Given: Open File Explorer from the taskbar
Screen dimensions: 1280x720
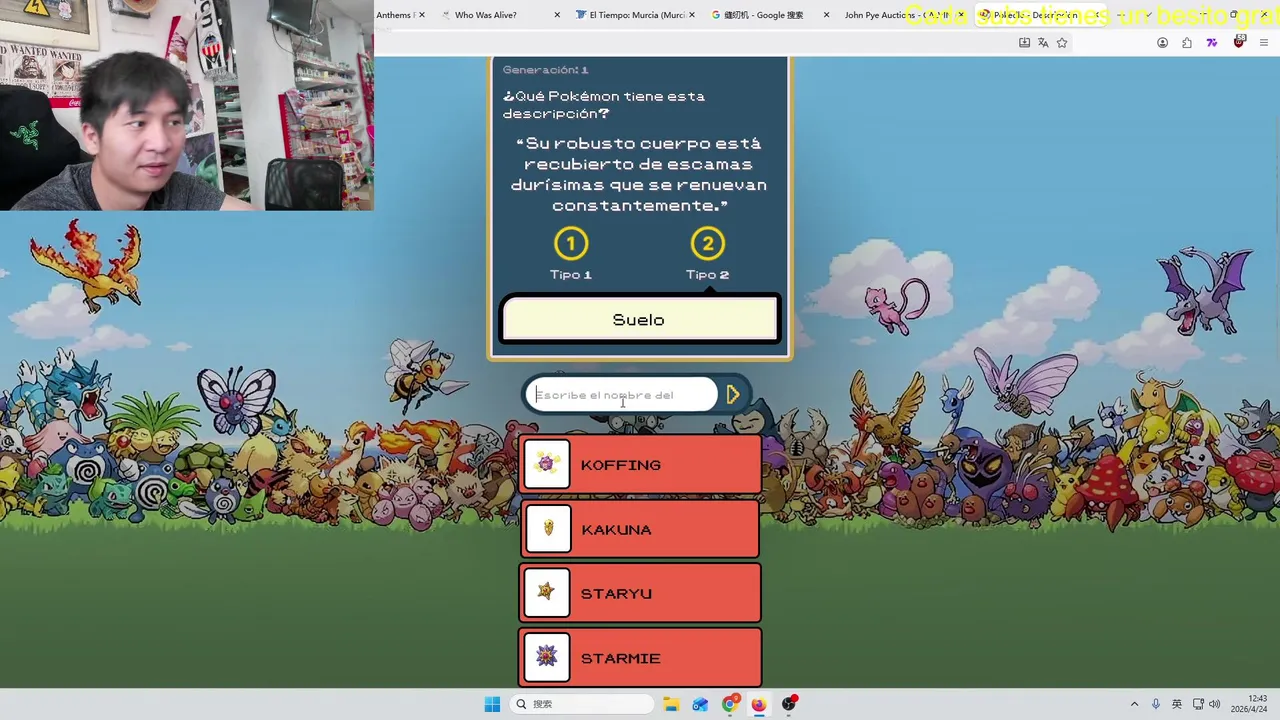Looking at the screenshot, I should click(671, 704).
